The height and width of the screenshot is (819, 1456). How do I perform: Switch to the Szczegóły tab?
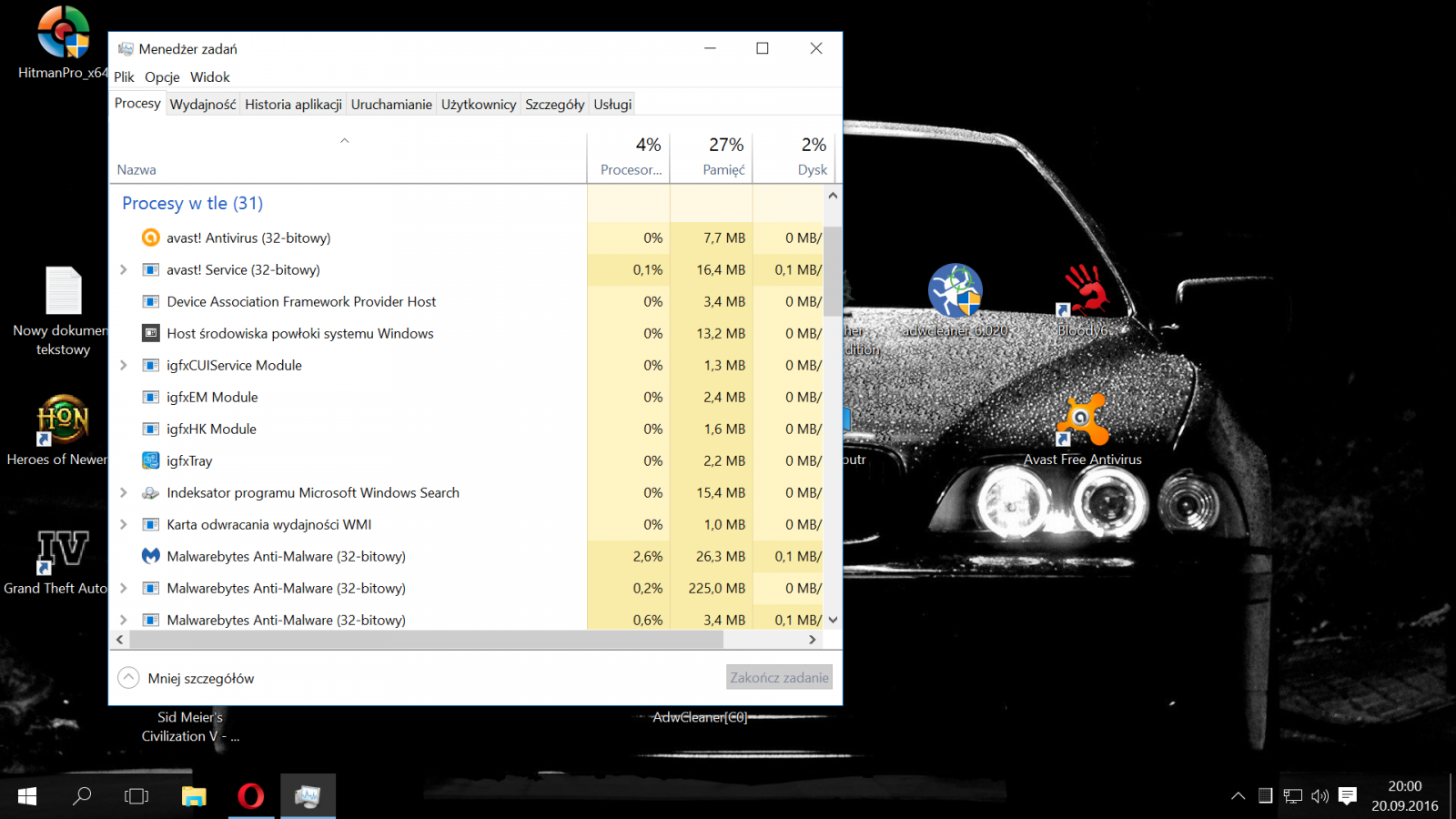pyautogui.click(x=555, y=105)
